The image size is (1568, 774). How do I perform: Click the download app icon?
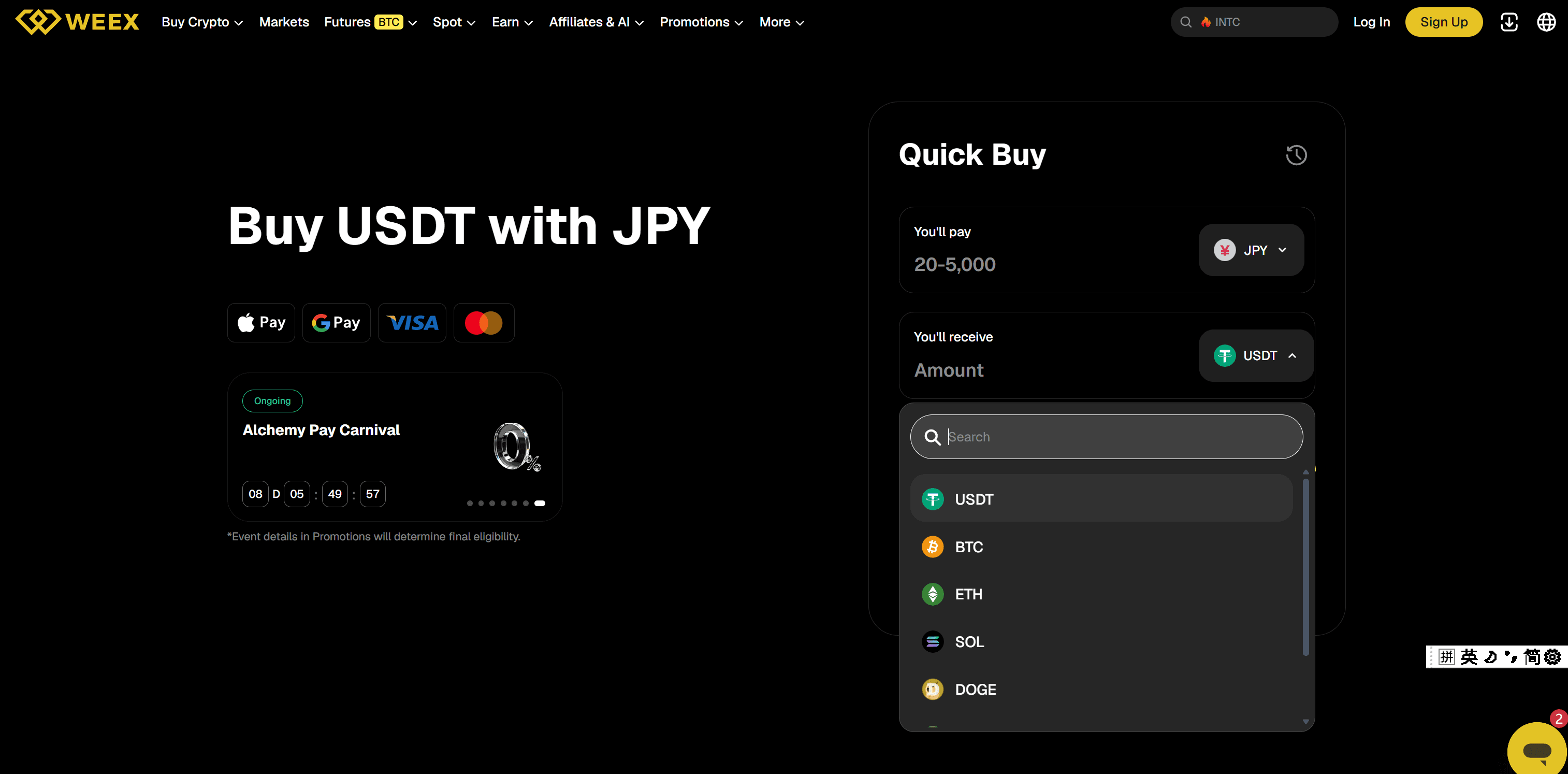[1509, 22]
